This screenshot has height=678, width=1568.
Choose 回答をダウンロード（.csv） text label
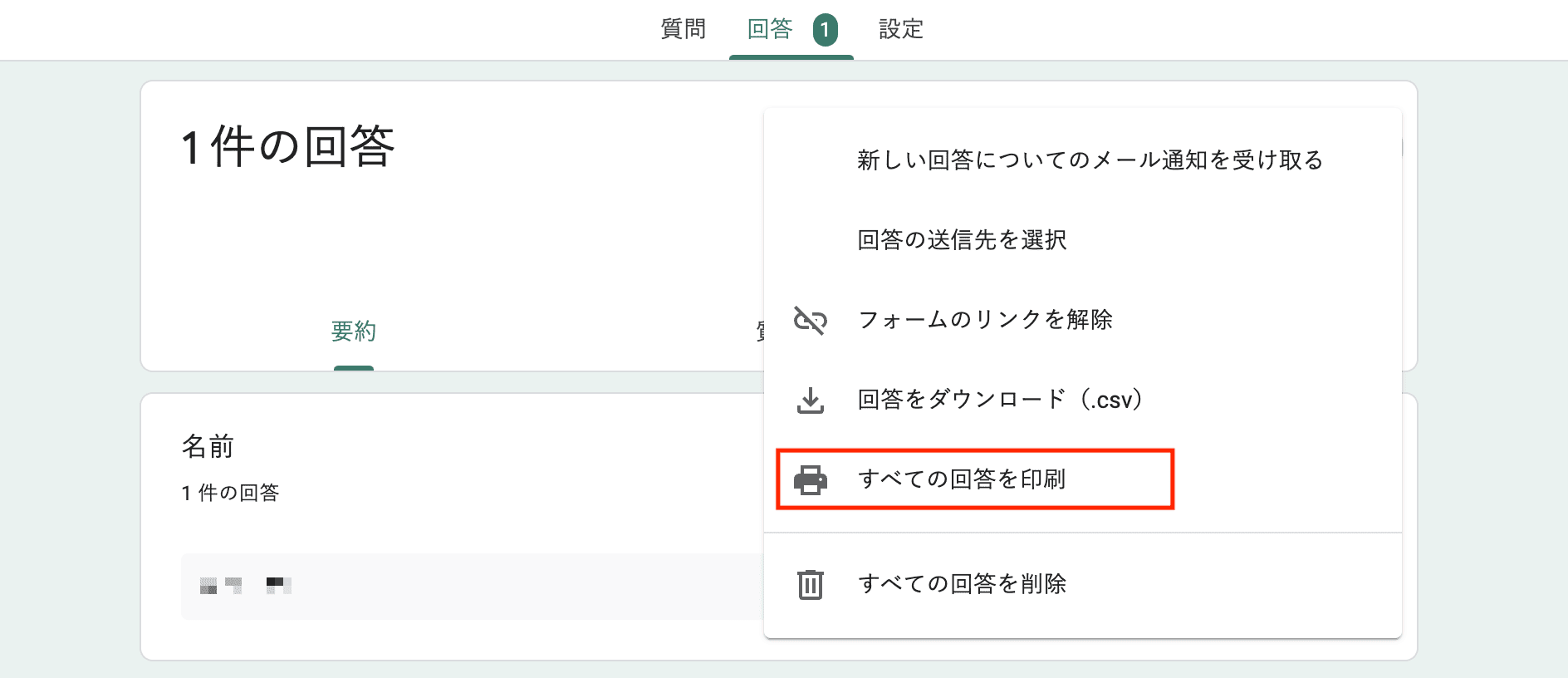pyautogui.click(x=1000, y=400)
